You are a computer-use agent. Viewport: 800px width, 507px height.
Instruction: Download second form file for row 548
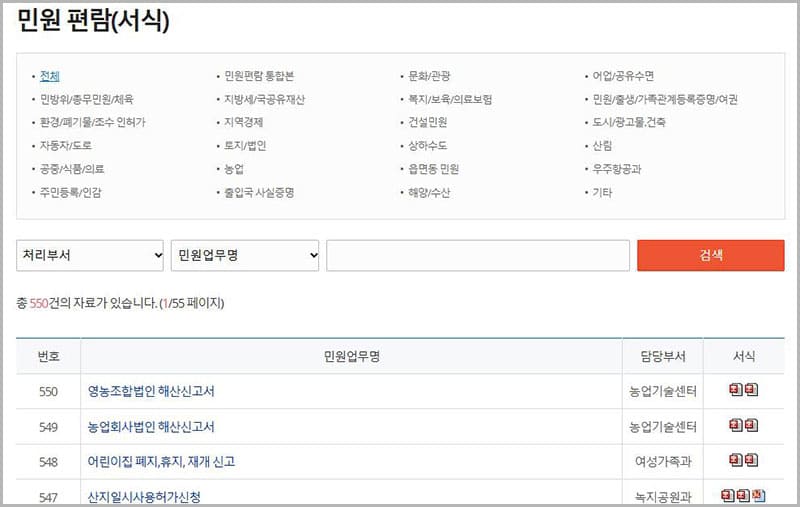pyautogui.click(x=751, y=460)
